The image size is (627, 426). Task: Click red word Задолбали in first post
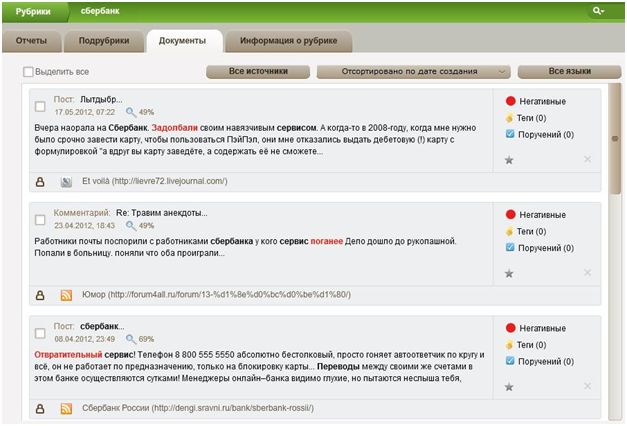(175, 128)
